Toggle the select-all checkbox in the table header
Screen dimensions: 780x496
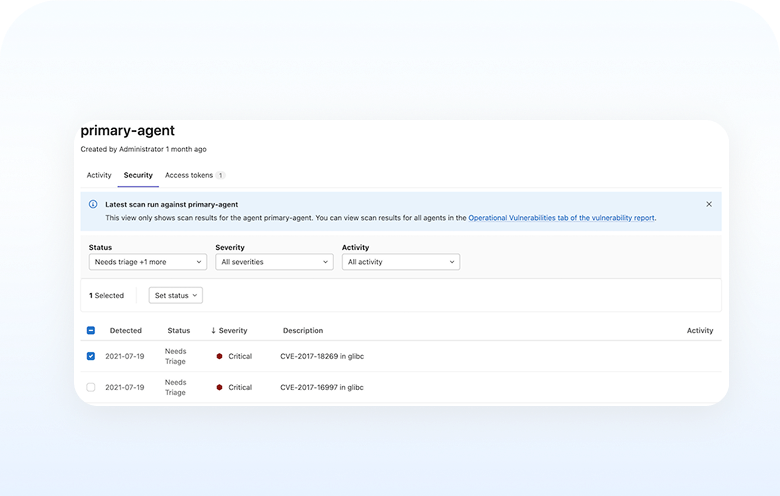click(91, 330)
